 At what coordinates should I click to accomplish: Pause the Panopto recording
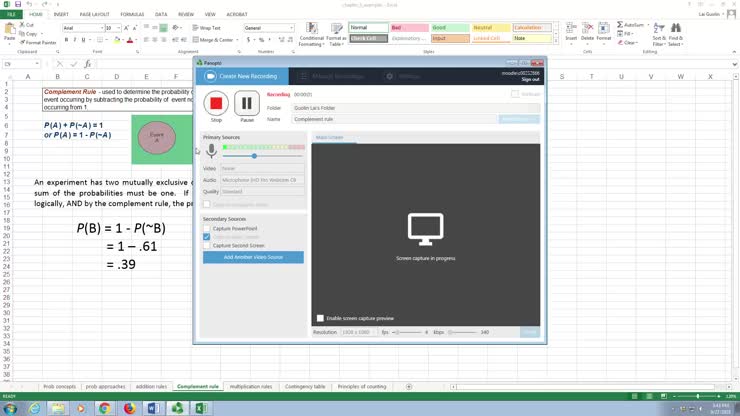[x=246, y=103]
